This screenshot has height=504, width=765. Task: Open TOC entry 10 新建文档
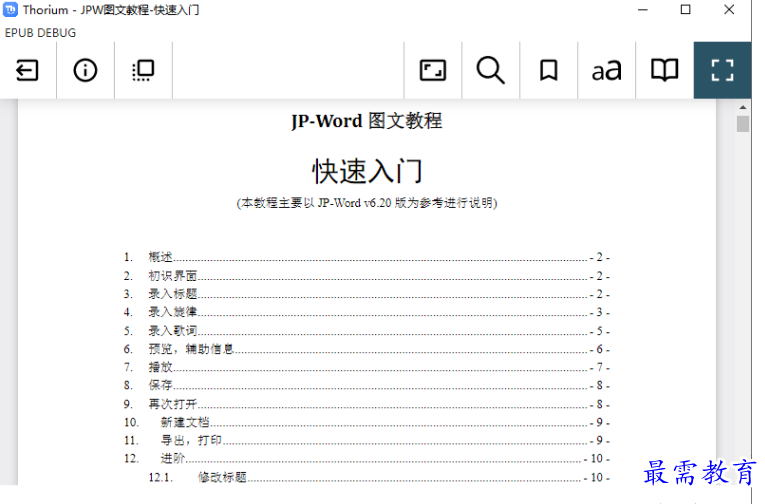(366, 422)
